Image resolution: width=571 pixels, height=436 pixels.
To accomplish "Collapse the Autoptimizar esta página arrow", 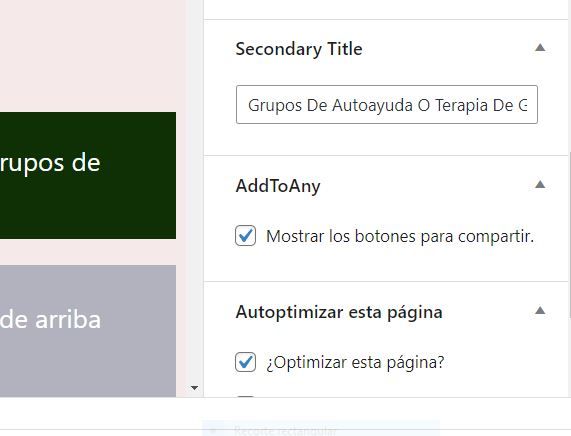I will click(540, 311).
